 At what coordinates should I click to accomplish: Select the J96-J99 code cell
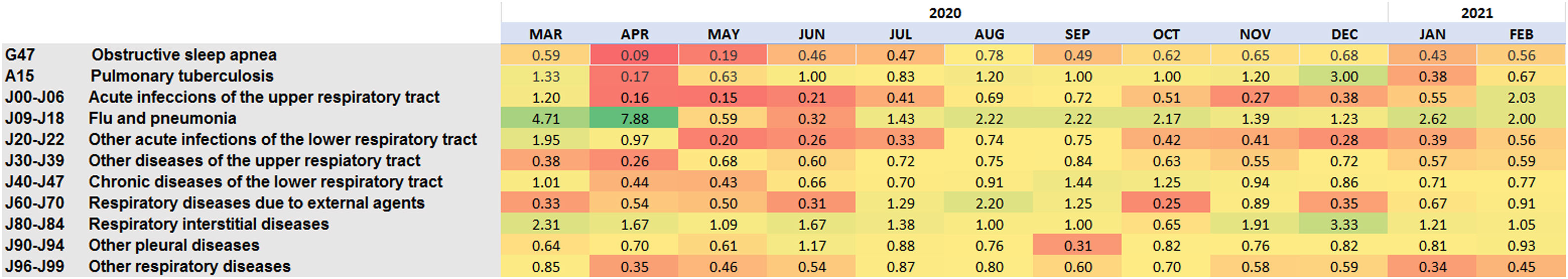point(35,266)
